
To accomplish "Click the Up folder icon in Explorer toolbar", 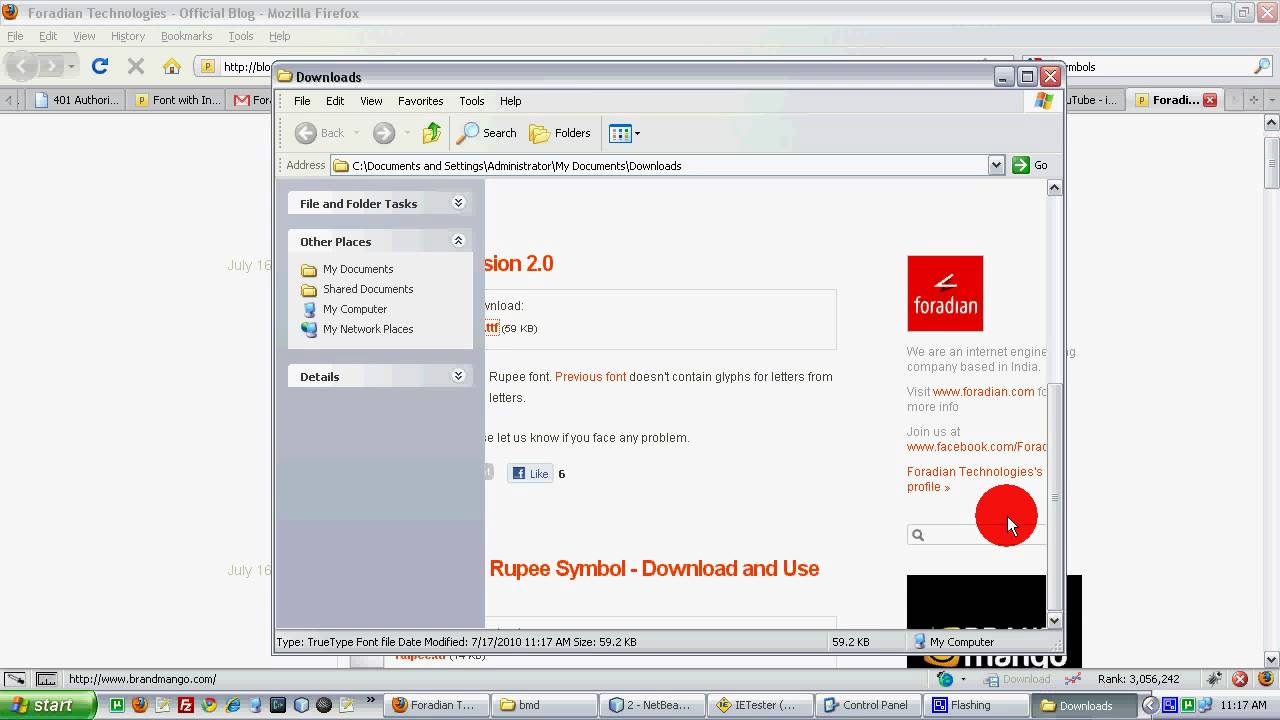I will pyautogui.click(x=432, y=133).
